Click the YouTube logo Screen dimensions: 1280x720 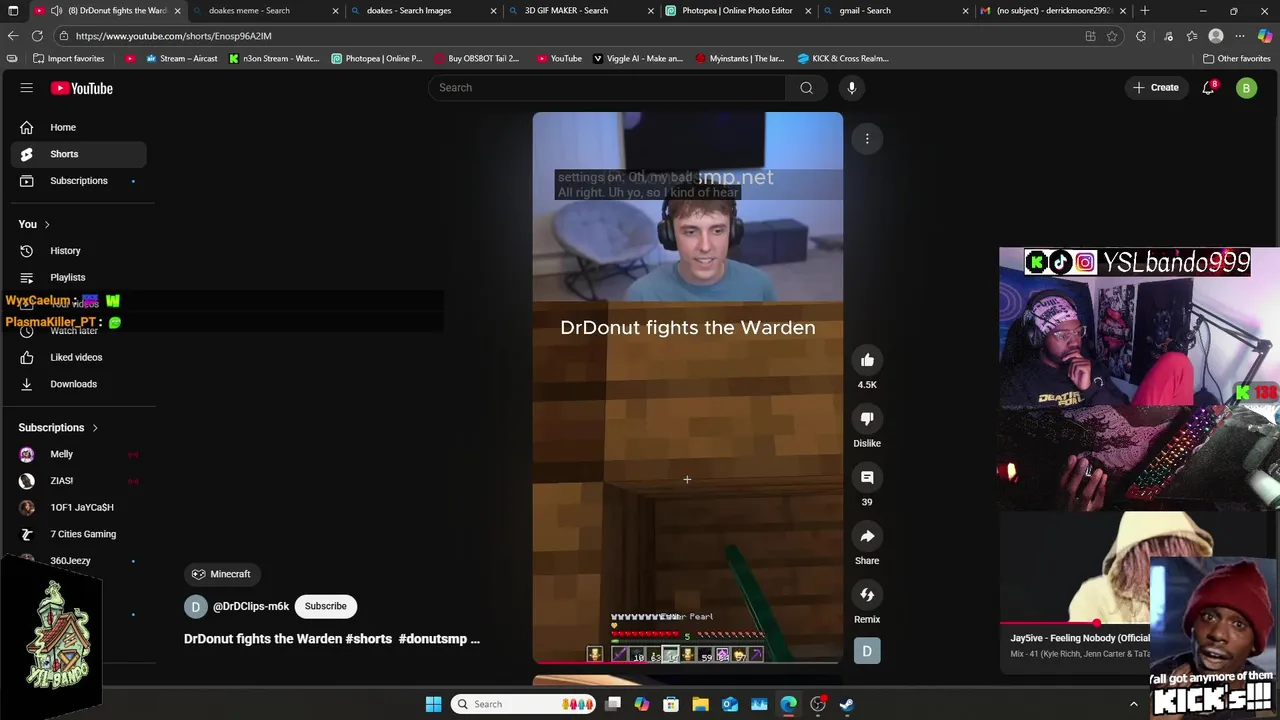click(82, 88)
